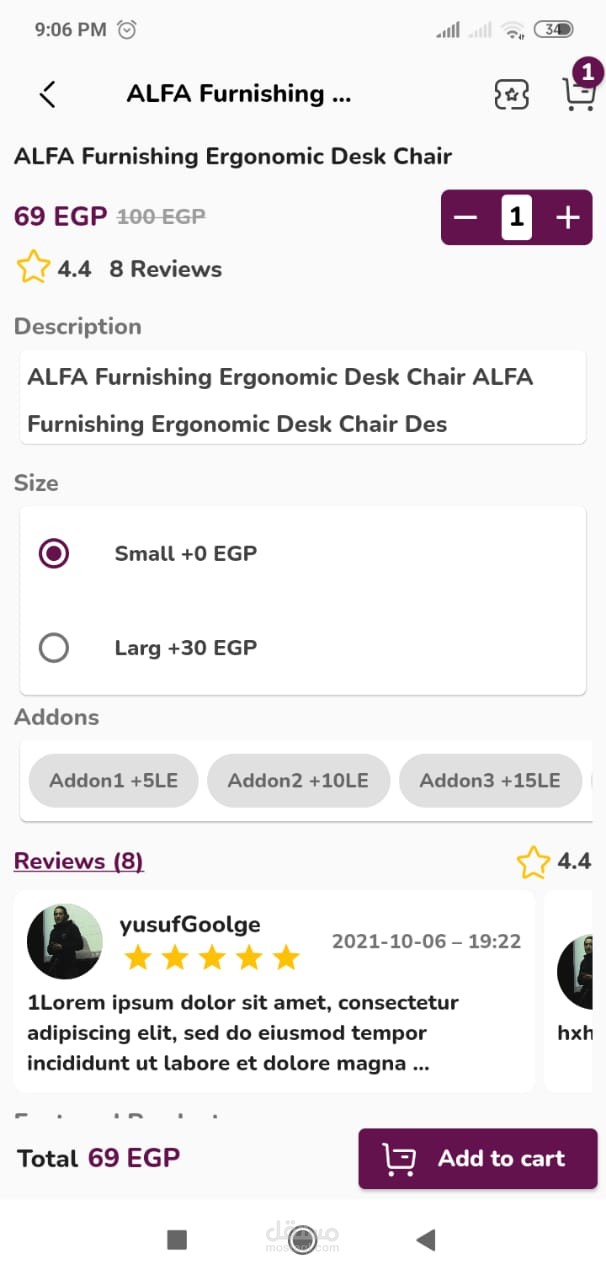
Task: Tap the back arrow icon
Action: (x=47, y=94)
